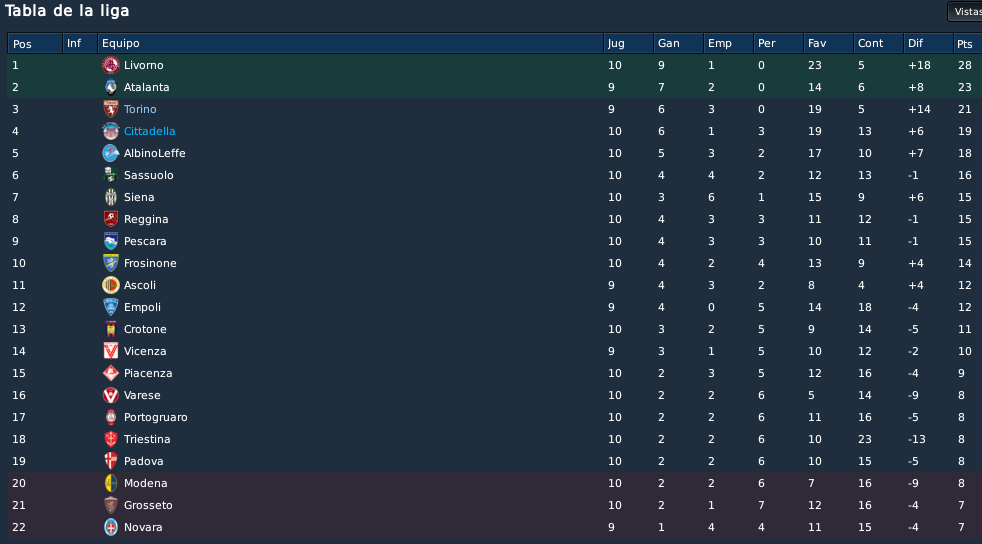Open the Cittadella team name link
Viewport: 982px width, 544px height.
coord(150,131)
